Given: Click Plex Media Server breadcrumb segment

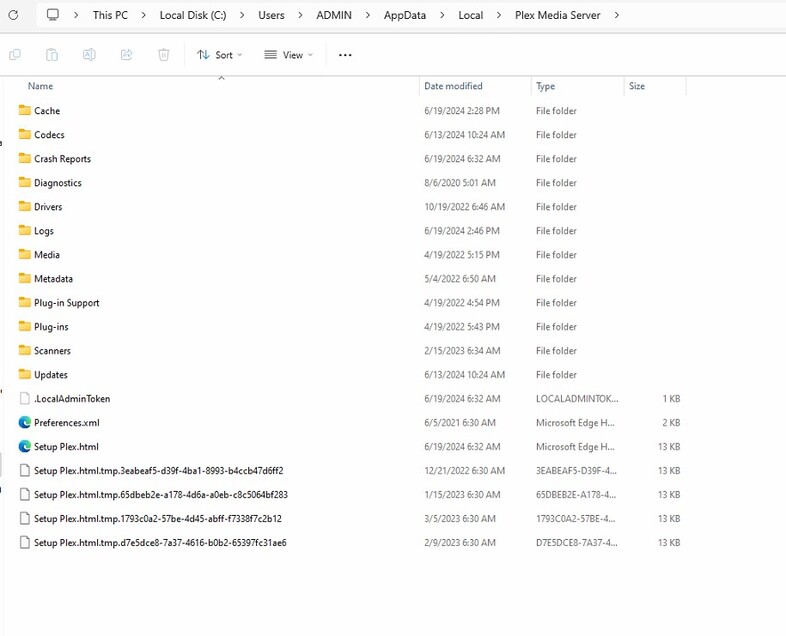Looking at the screenshot, I should [x=557, y=15].
